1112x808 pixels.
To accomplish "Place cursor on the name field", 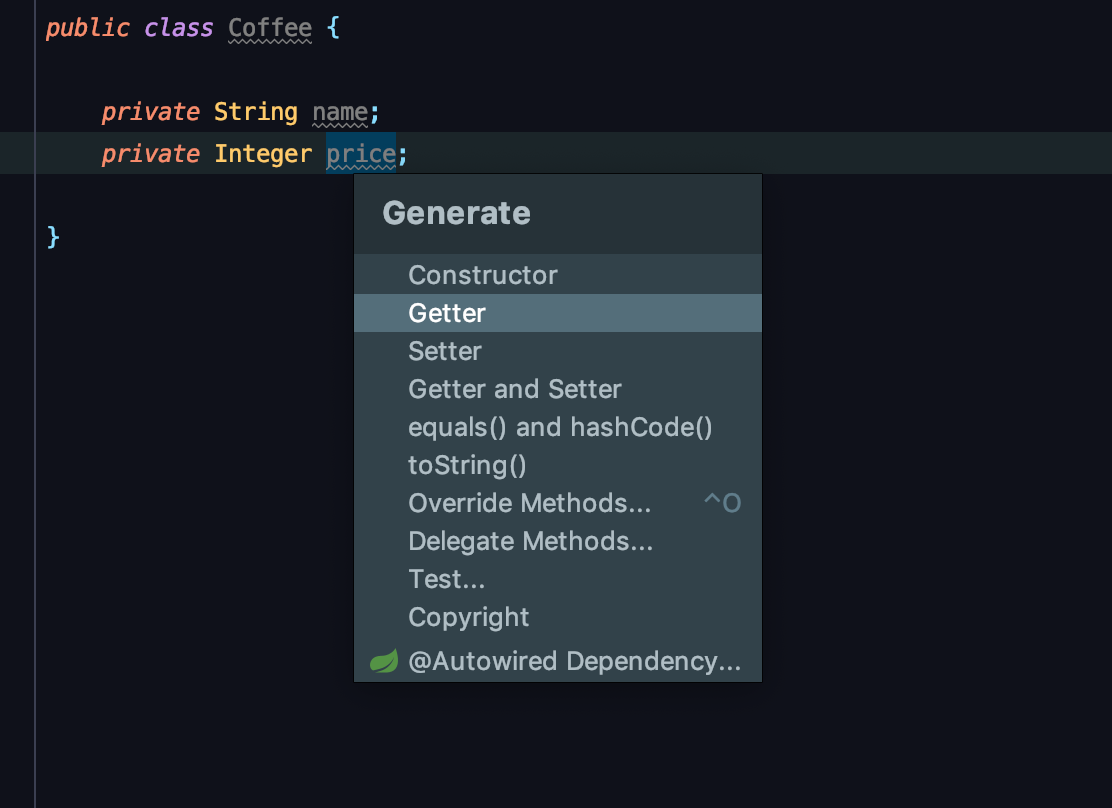I will (x=340, y=112).
